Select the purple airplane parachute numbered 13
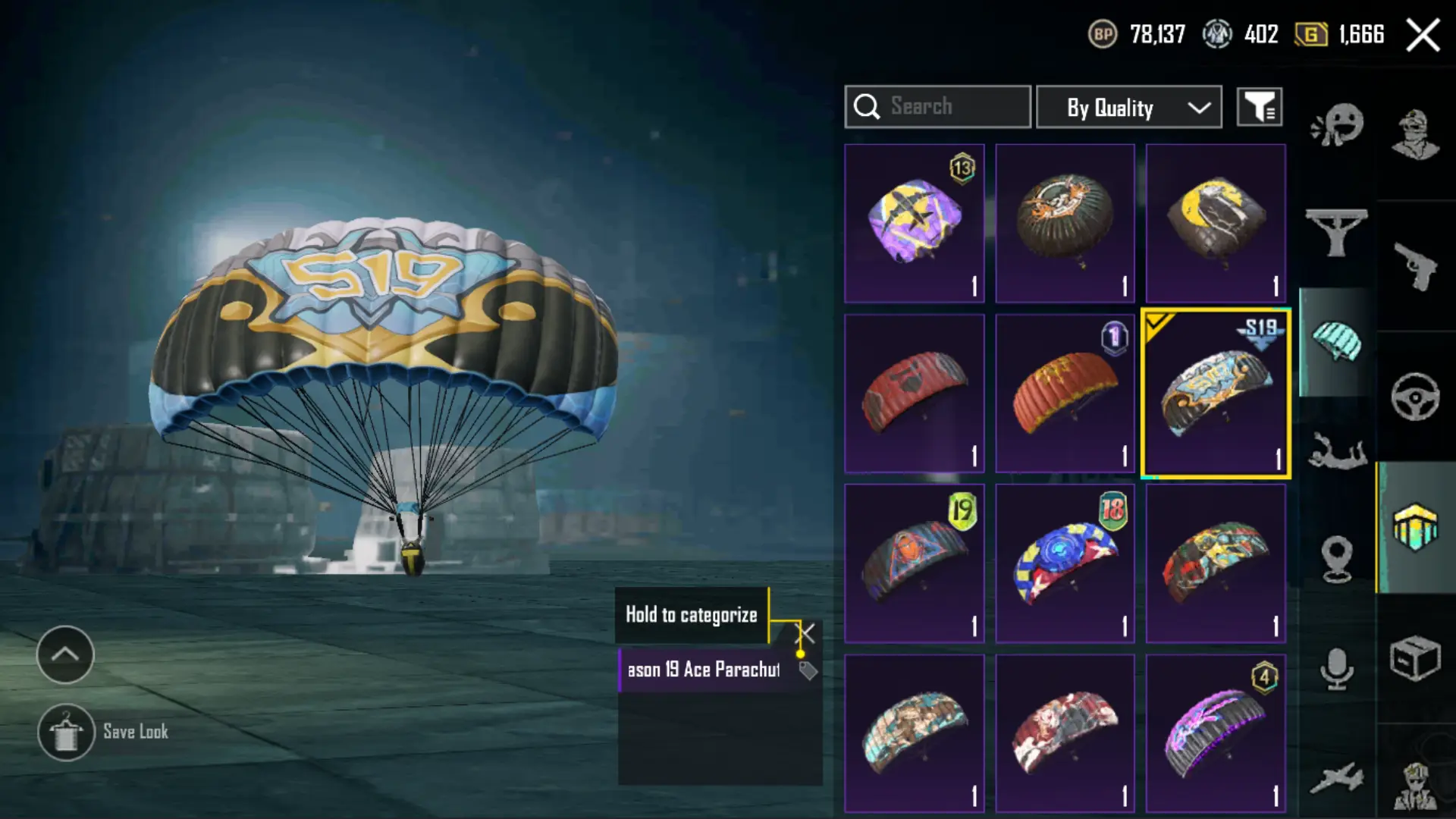Screen dimensions: 1456x819 [x=915, y=224]
